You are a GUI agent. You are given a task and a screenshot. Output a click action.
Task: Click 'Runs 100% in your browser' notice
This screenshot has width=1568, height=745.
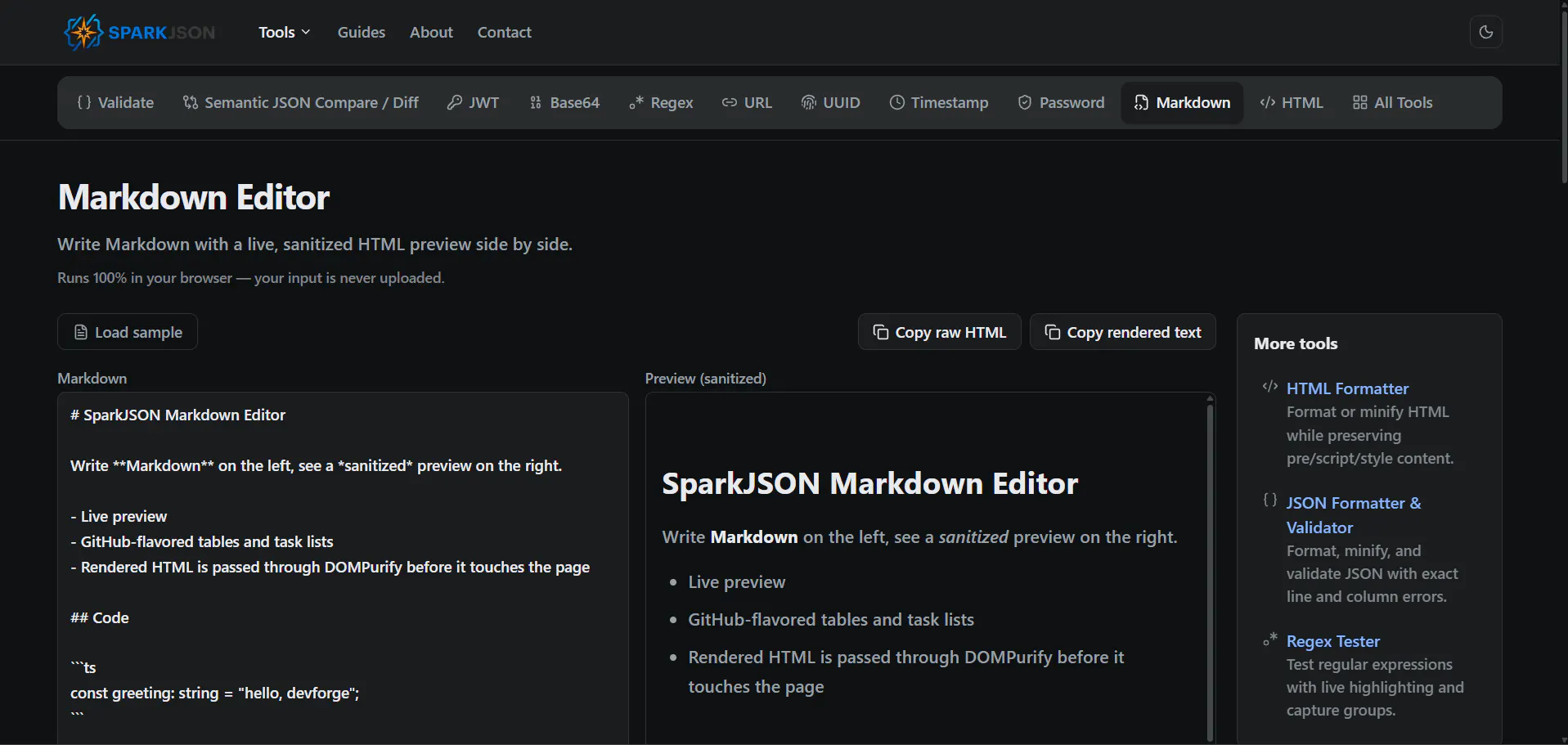click(250, 278)
